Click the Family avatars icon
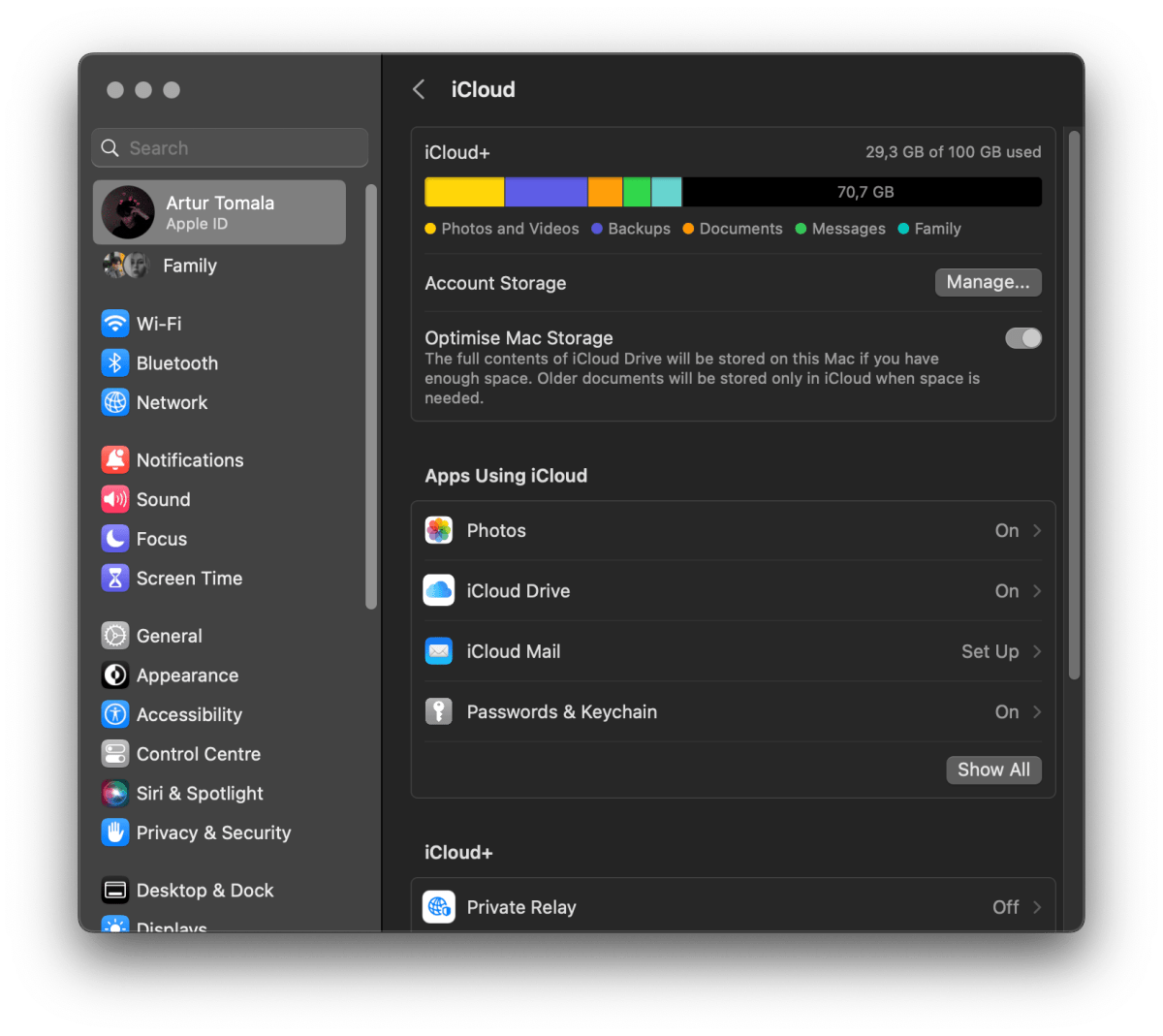Image resolution: width=1163 pixels, height=1036 pixels. (x=126, y=266)
